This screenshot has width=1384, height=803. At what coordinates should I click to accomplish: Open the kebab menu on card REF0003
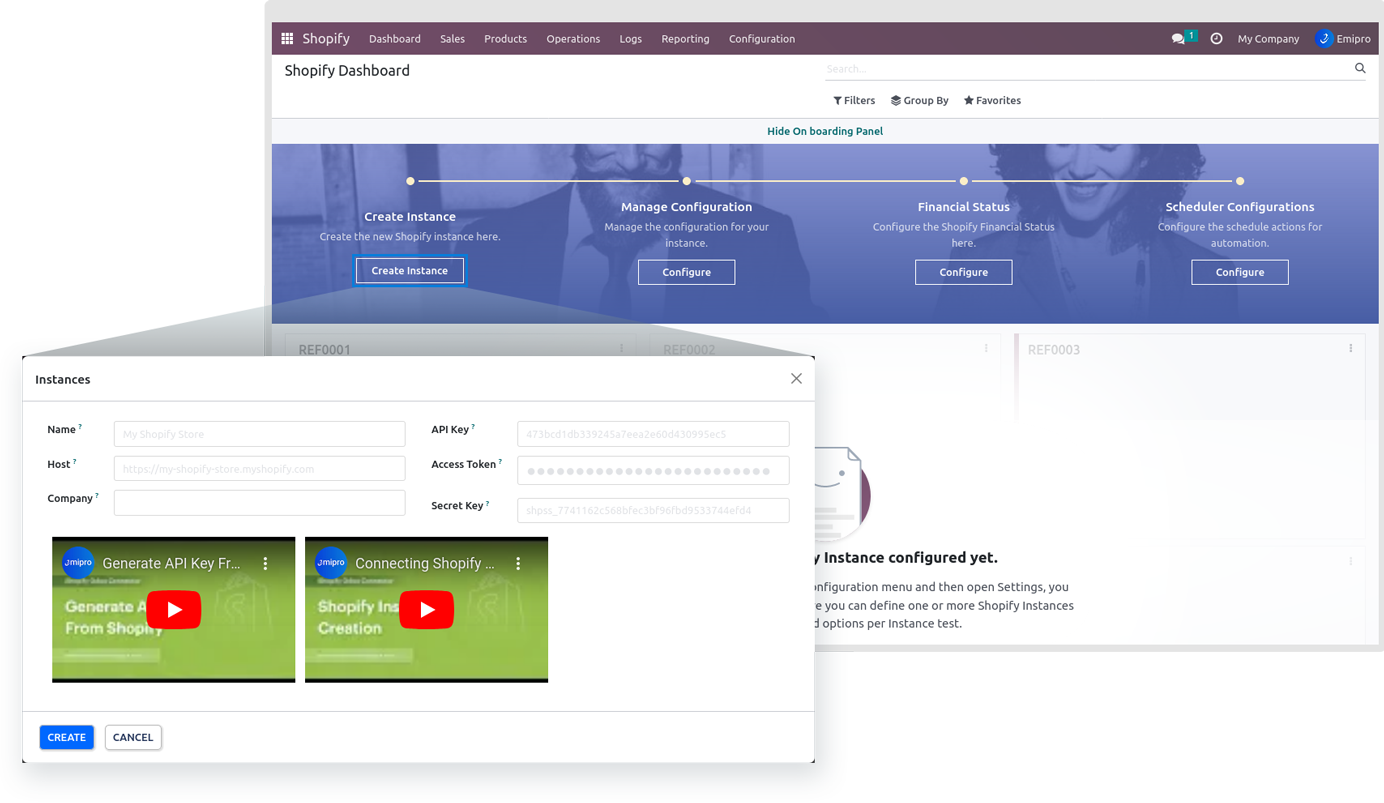pos(1350,348)
